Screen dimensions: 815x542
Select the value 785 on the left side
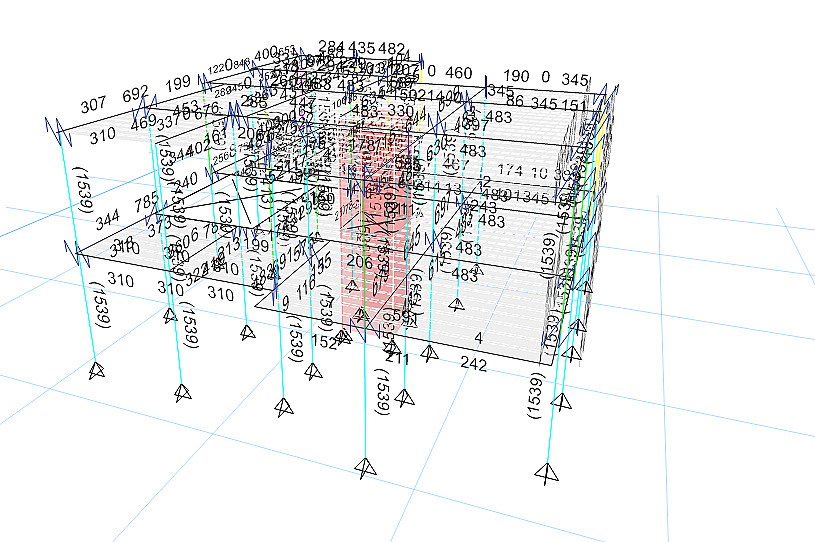(x=147, y=203)
